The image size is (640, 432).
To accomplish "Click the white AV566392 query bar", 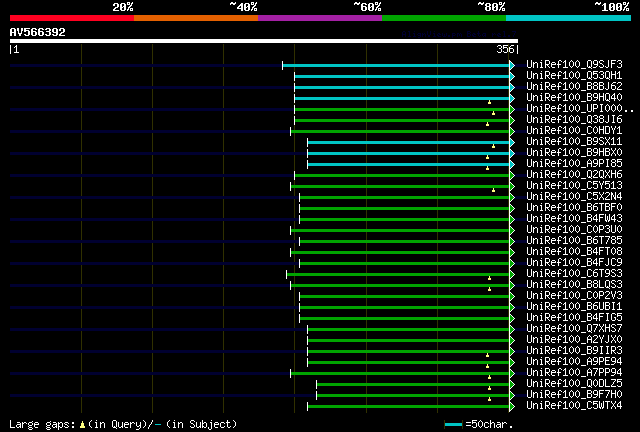I will (264, 41).
